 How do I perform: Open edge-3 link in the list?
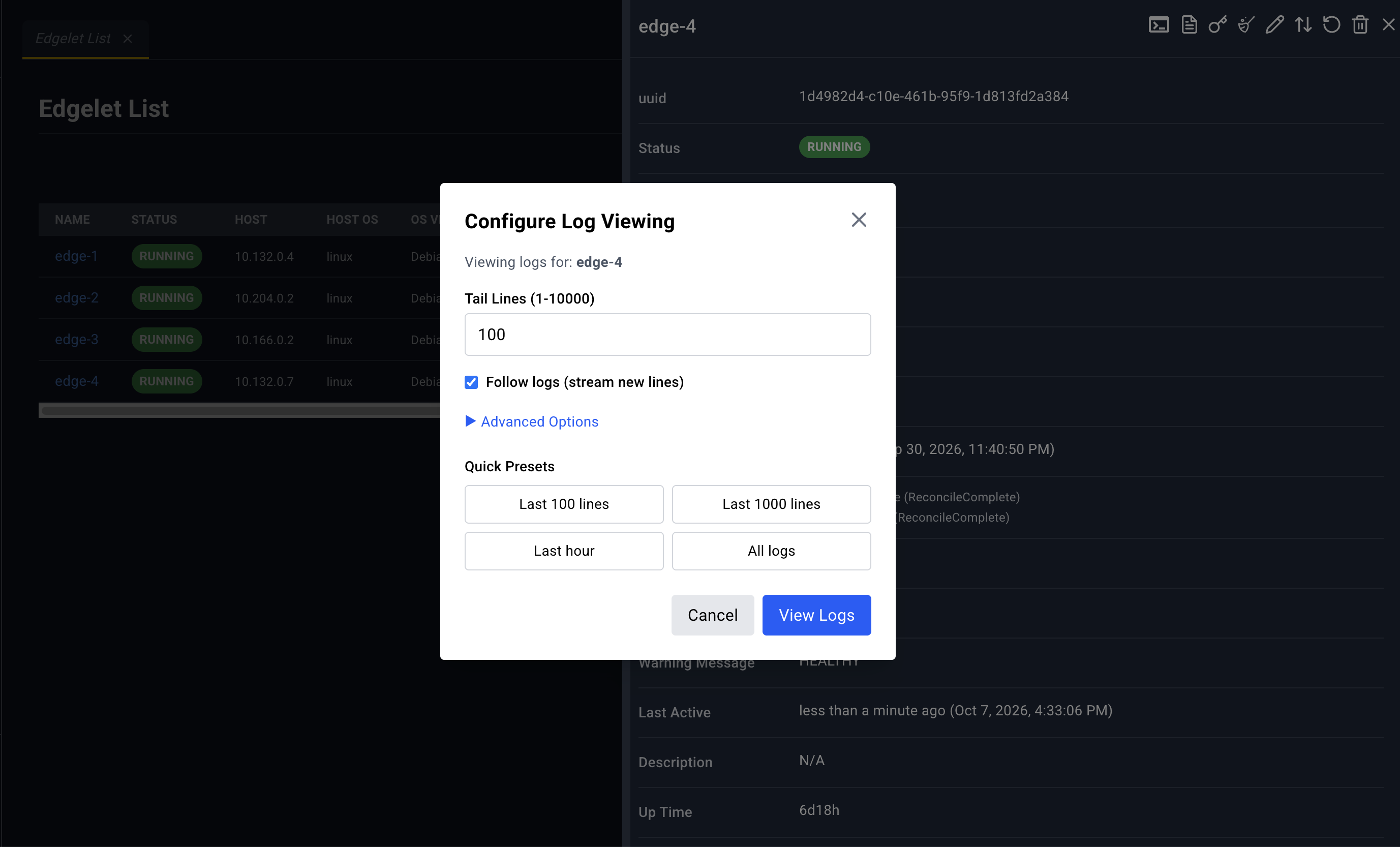(76, 340)
